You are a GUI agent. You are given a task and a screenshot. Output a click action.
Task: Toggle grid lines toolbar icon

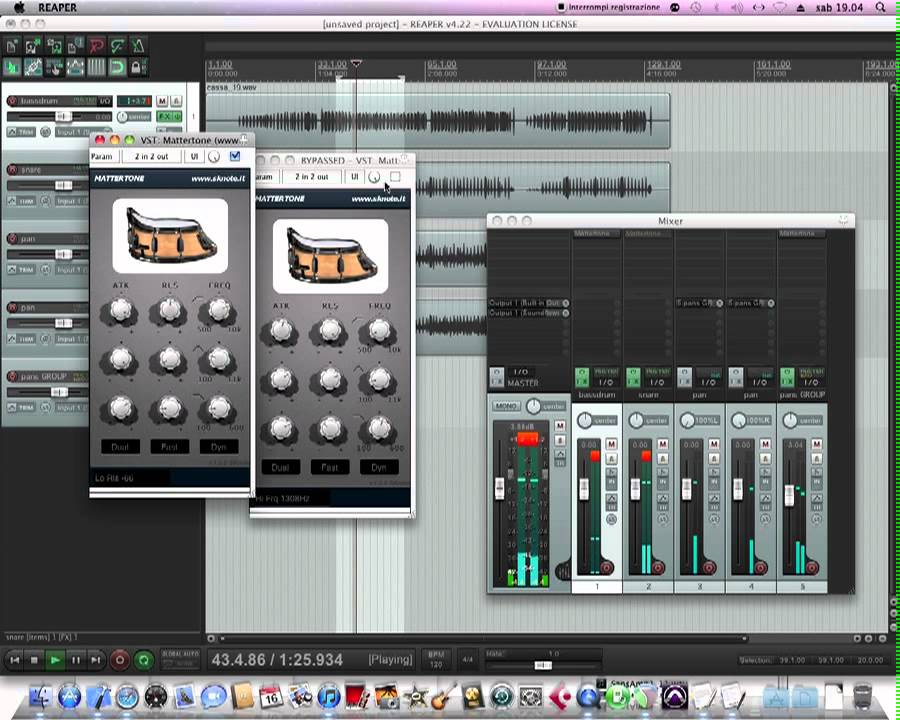(96, 68)
